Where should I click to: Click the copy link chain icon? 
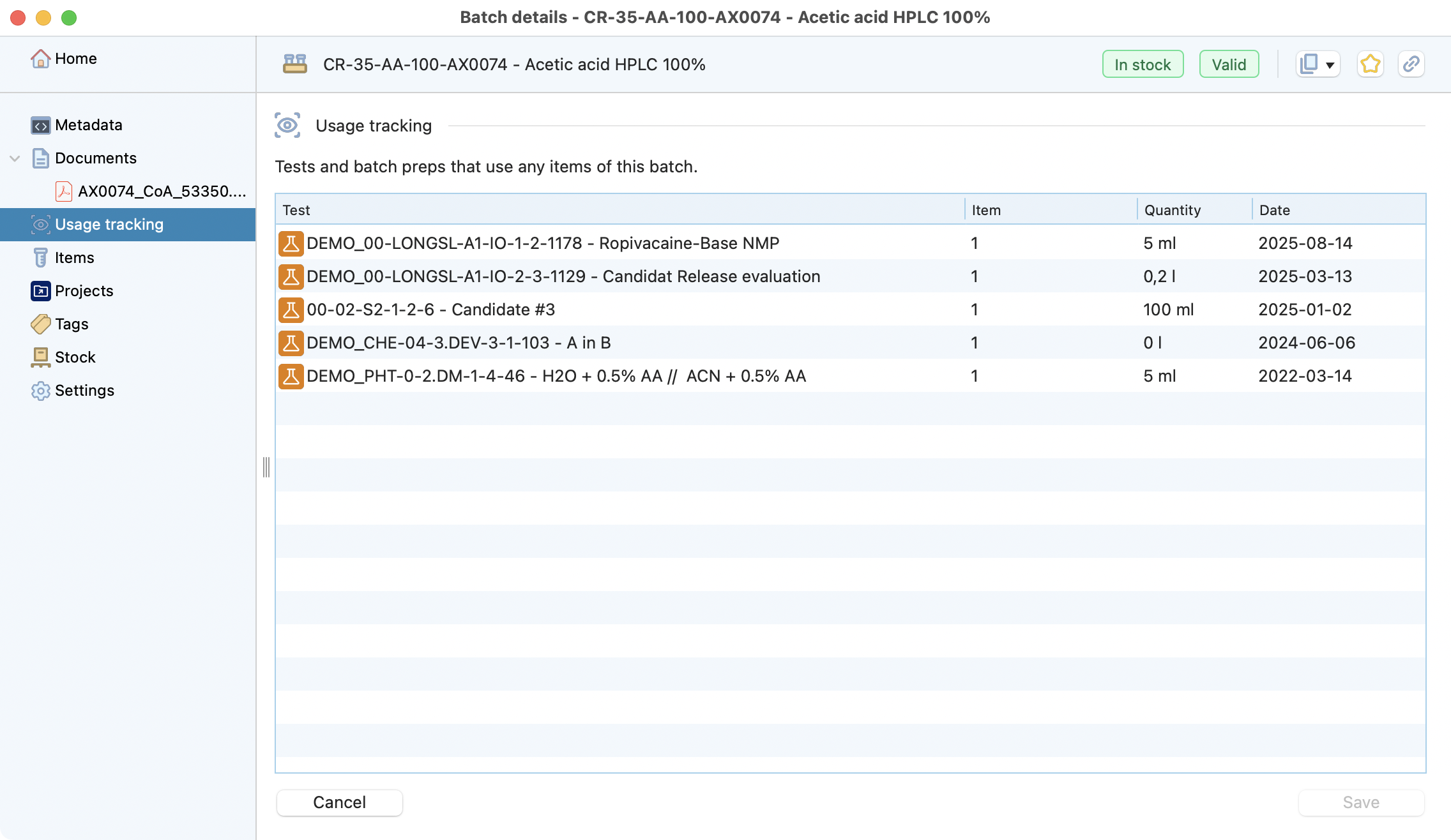[x=1411, y=64]
